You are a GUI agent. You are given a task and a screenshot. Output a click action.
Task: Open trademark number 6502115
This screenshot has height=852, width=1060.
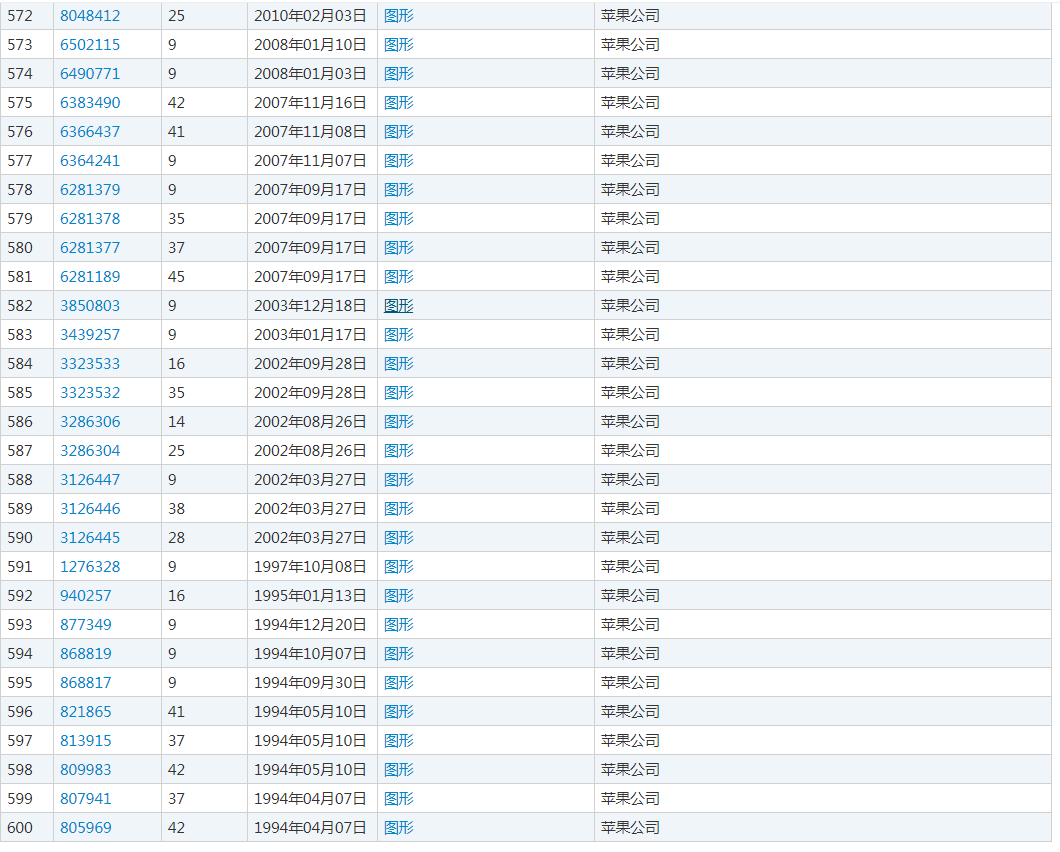(x=90, y=45)
